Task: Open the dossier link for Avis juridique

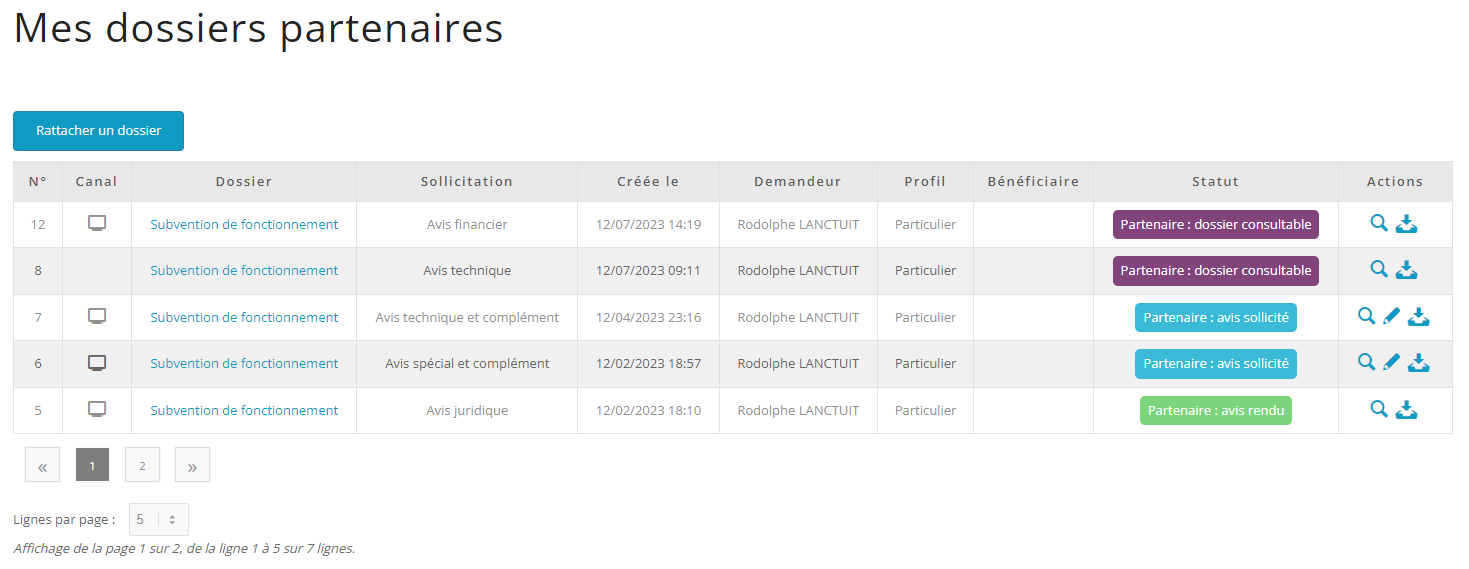Action: click(244, 411)
